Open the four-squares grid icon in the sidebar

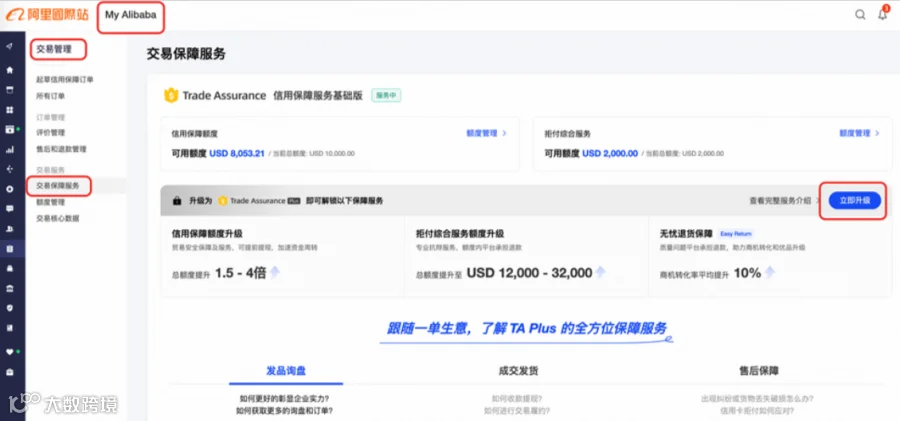point(9,110)
